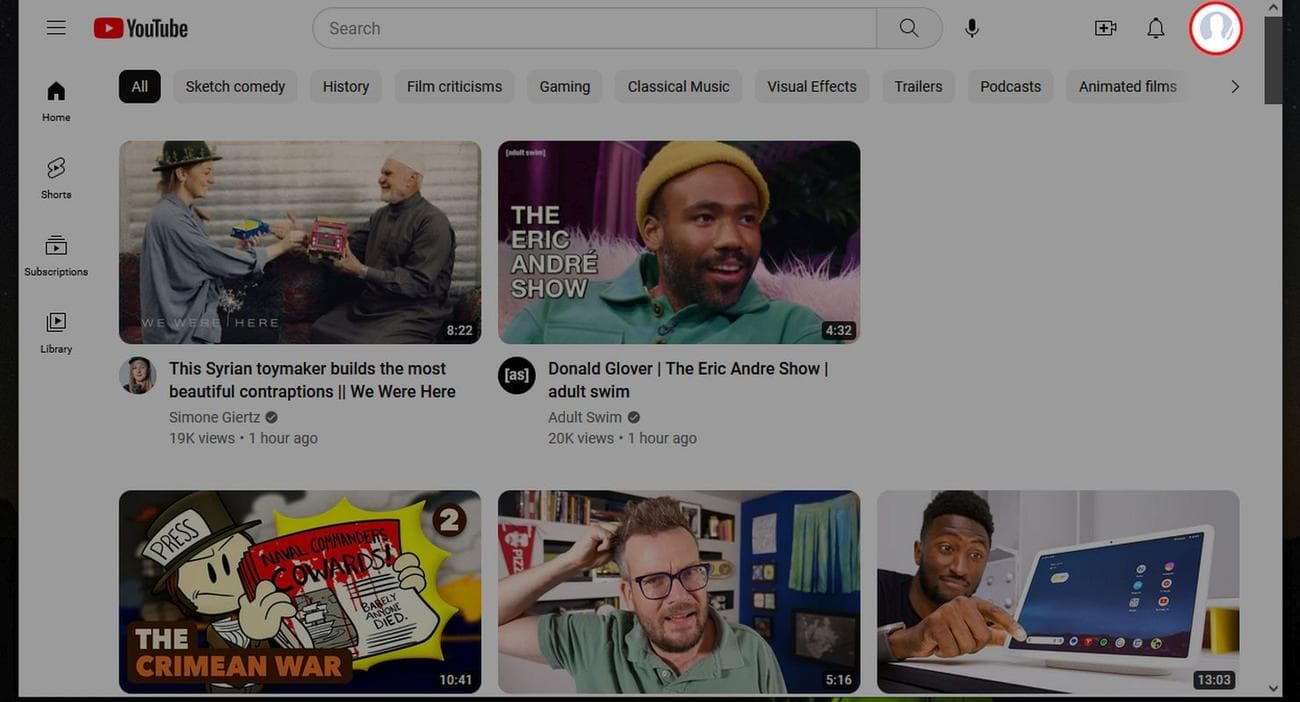Select the Podcasts chip
This screenshot has height=702, width=1300.
pyautogui.click(x=1010, y=87)
